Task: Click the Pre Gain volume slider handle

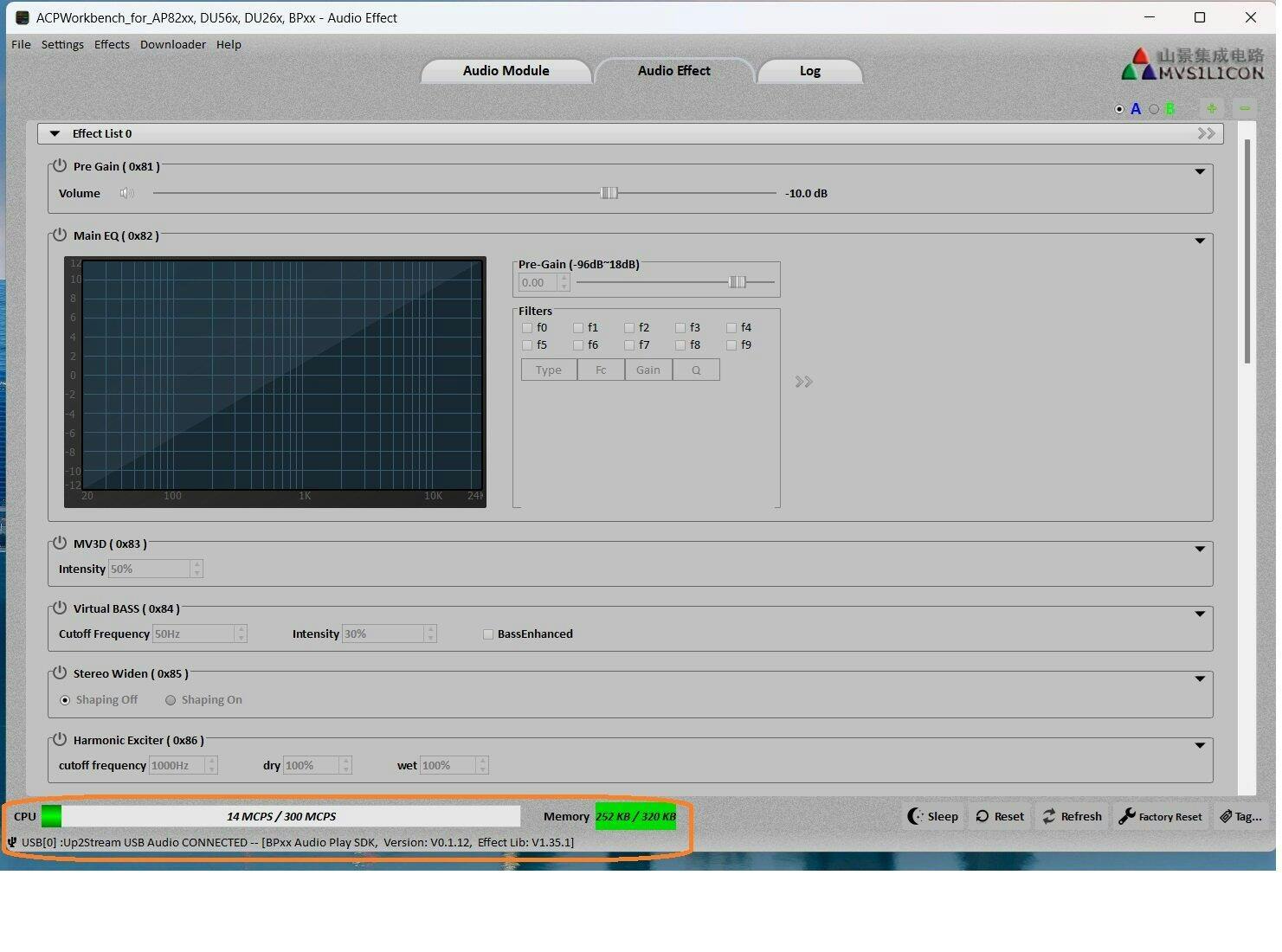Action: 609,193
